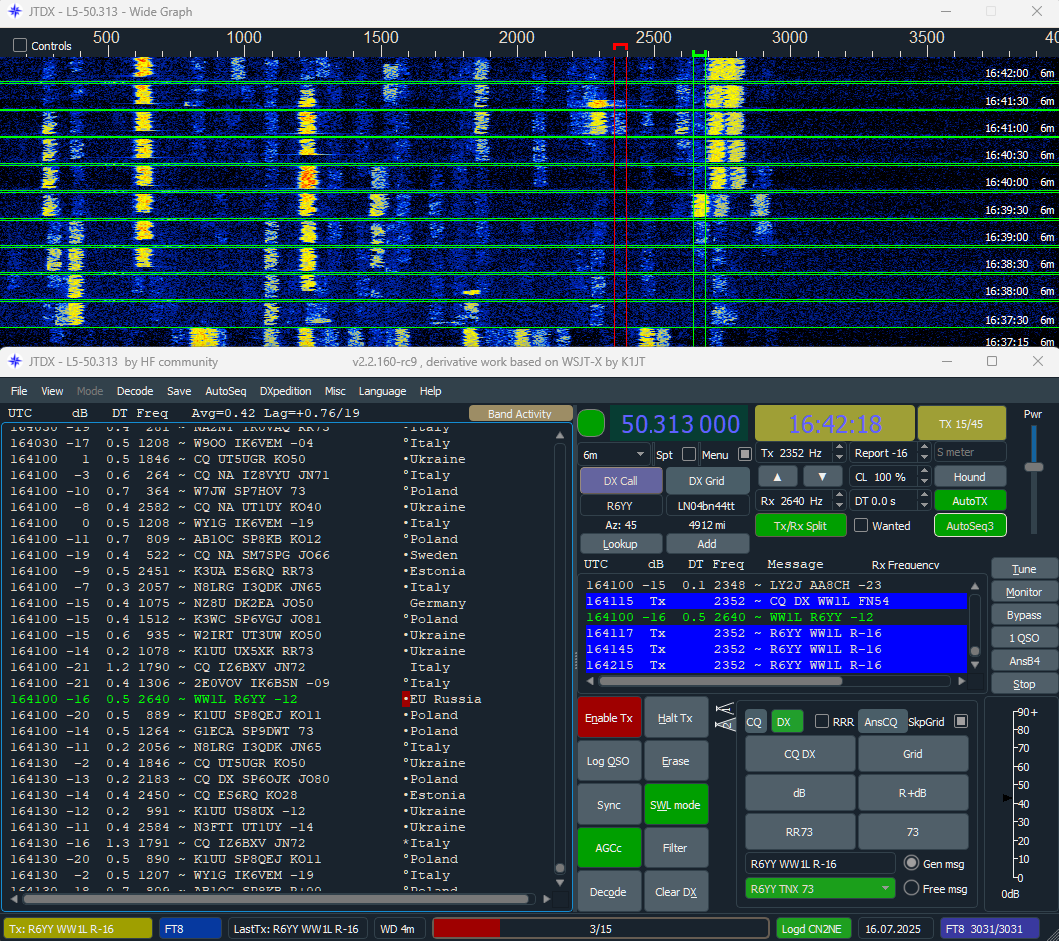Click the Lookup button

tap(620, 544)
